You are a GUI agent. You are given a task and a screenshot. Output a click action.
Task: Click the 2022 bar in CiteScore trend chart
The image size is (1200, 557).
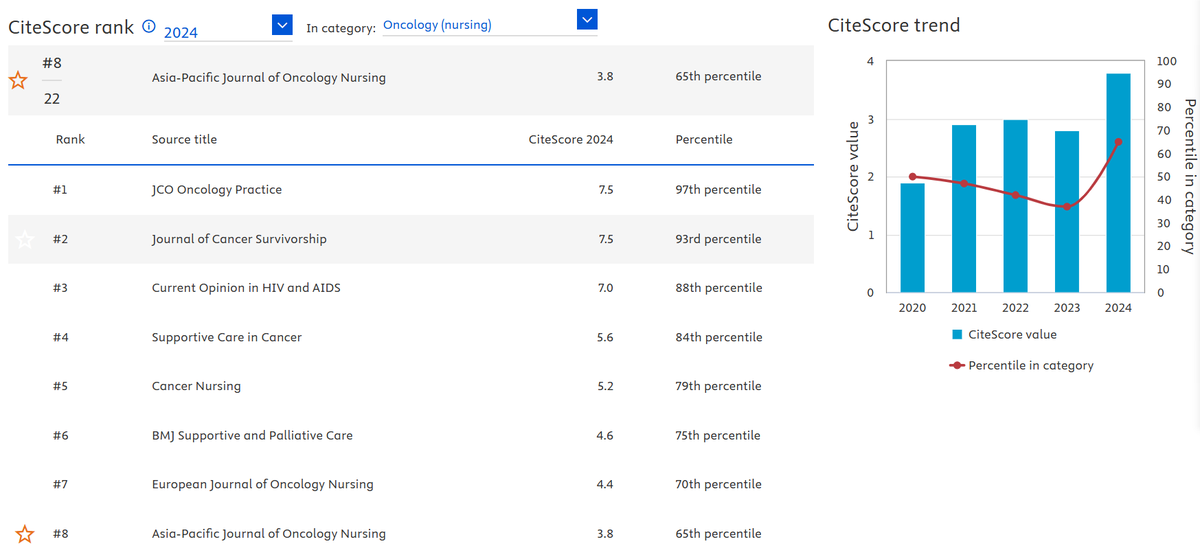tap(1015, 206)
